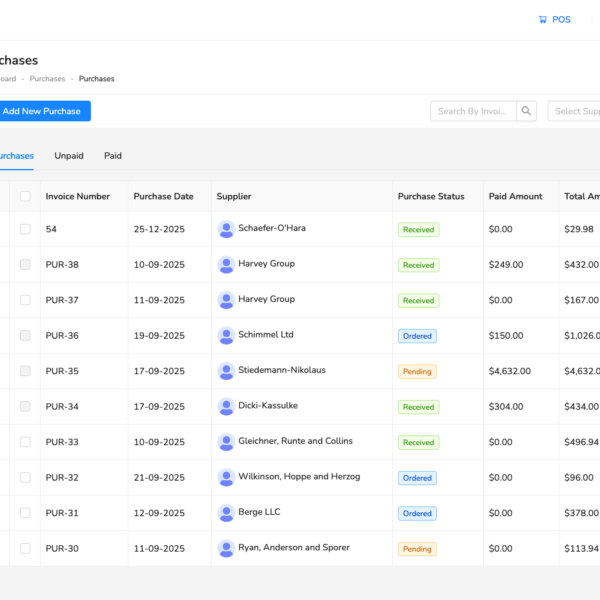Click paid amount $150.00
The width and height of the screenshot is (600, 600).
pyautogui.click(x=506, y=336)
